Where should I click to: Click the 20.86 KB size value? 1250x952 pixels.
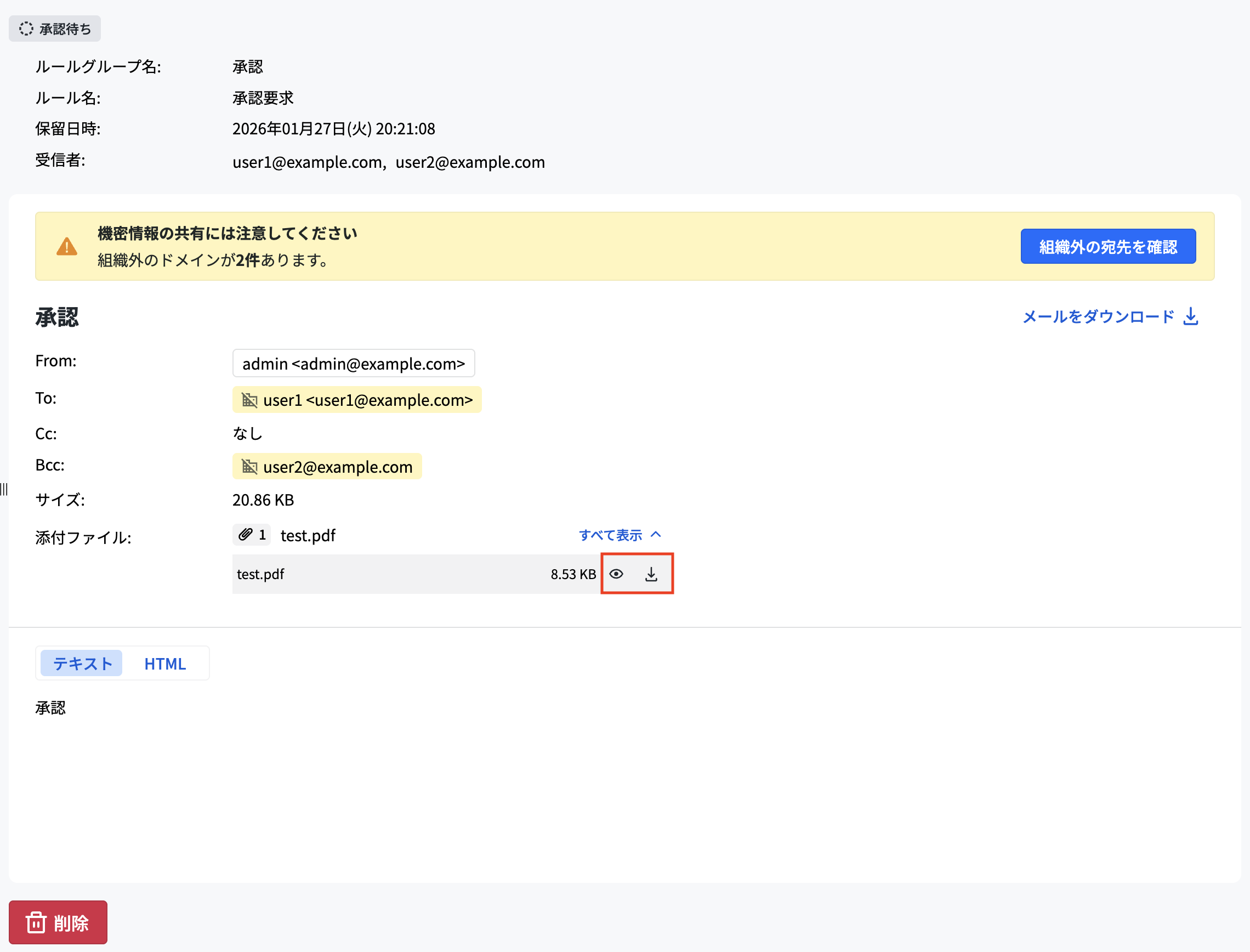click(x=263, y=500)
